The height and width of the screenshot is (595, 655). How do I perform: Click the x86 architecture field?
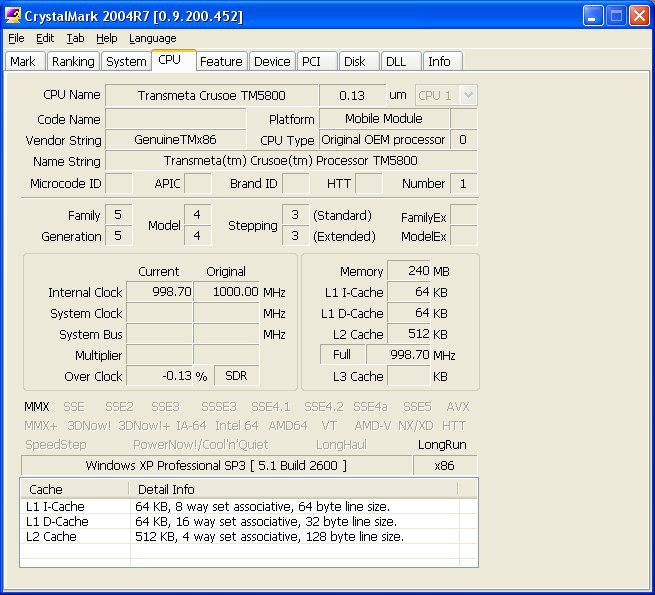point(444,465)
